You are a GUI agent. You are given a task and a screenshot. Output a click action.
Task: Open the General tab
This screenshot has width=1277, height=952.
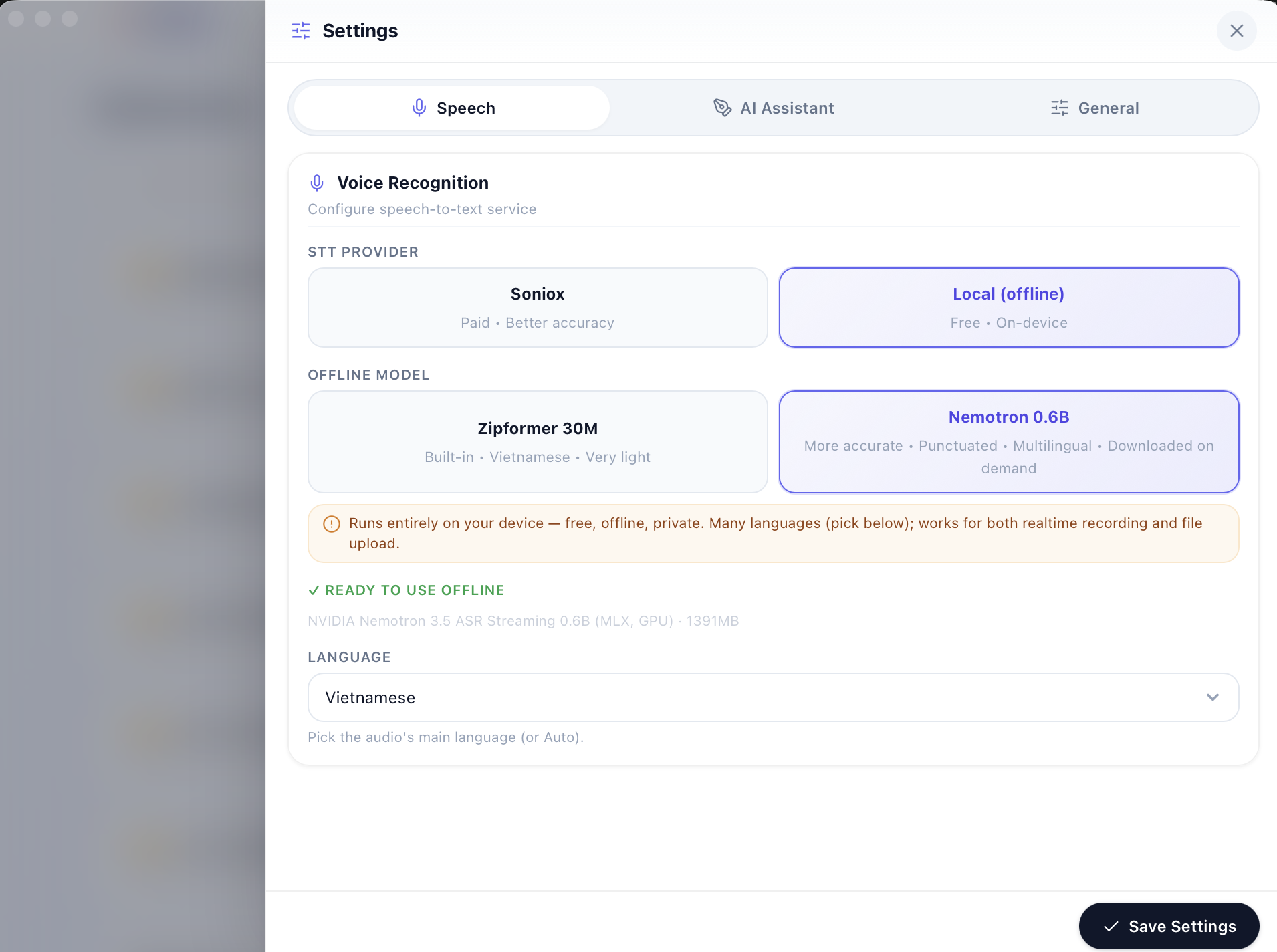click(x=1094, y=108)
